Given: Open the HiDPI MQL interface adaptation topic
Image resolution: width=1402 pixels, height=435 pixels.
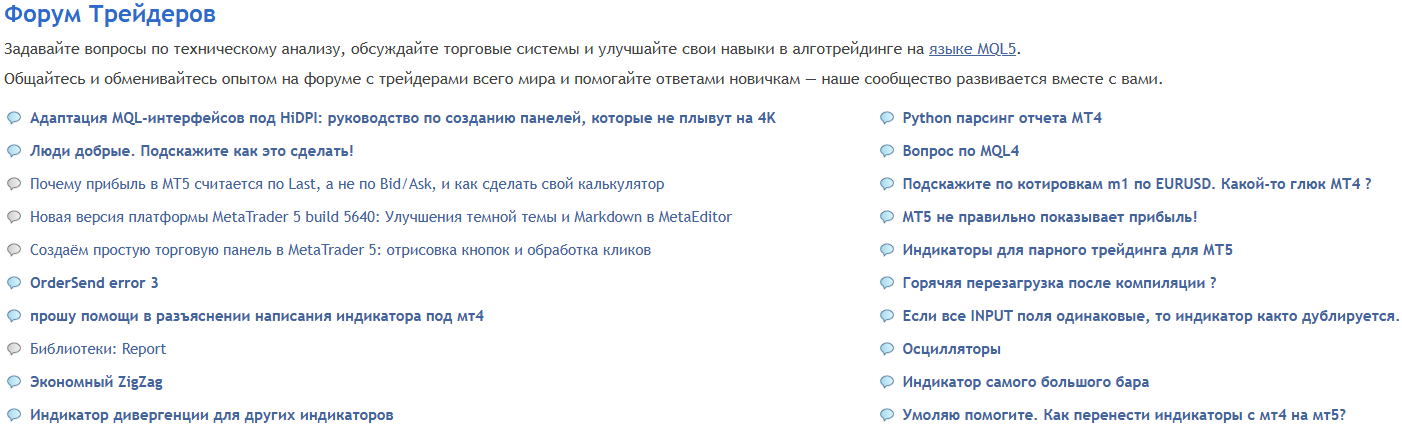Looking at the screenshot, I should [402, 118].
